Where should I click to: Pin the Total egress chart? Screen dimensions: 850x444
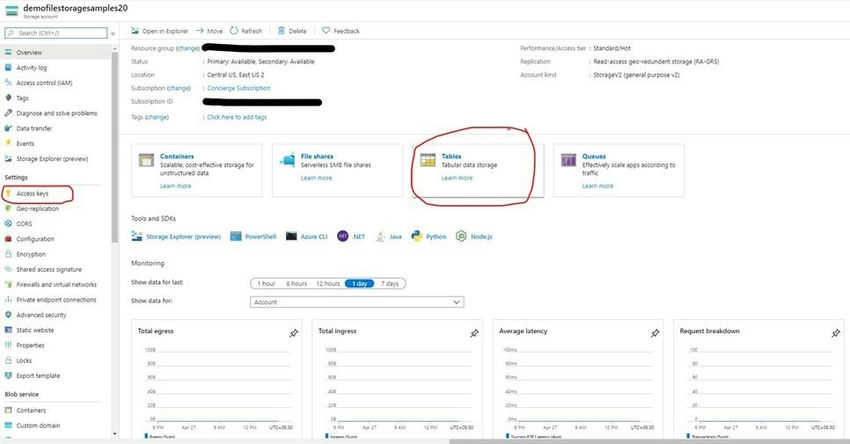coord(293,333)
